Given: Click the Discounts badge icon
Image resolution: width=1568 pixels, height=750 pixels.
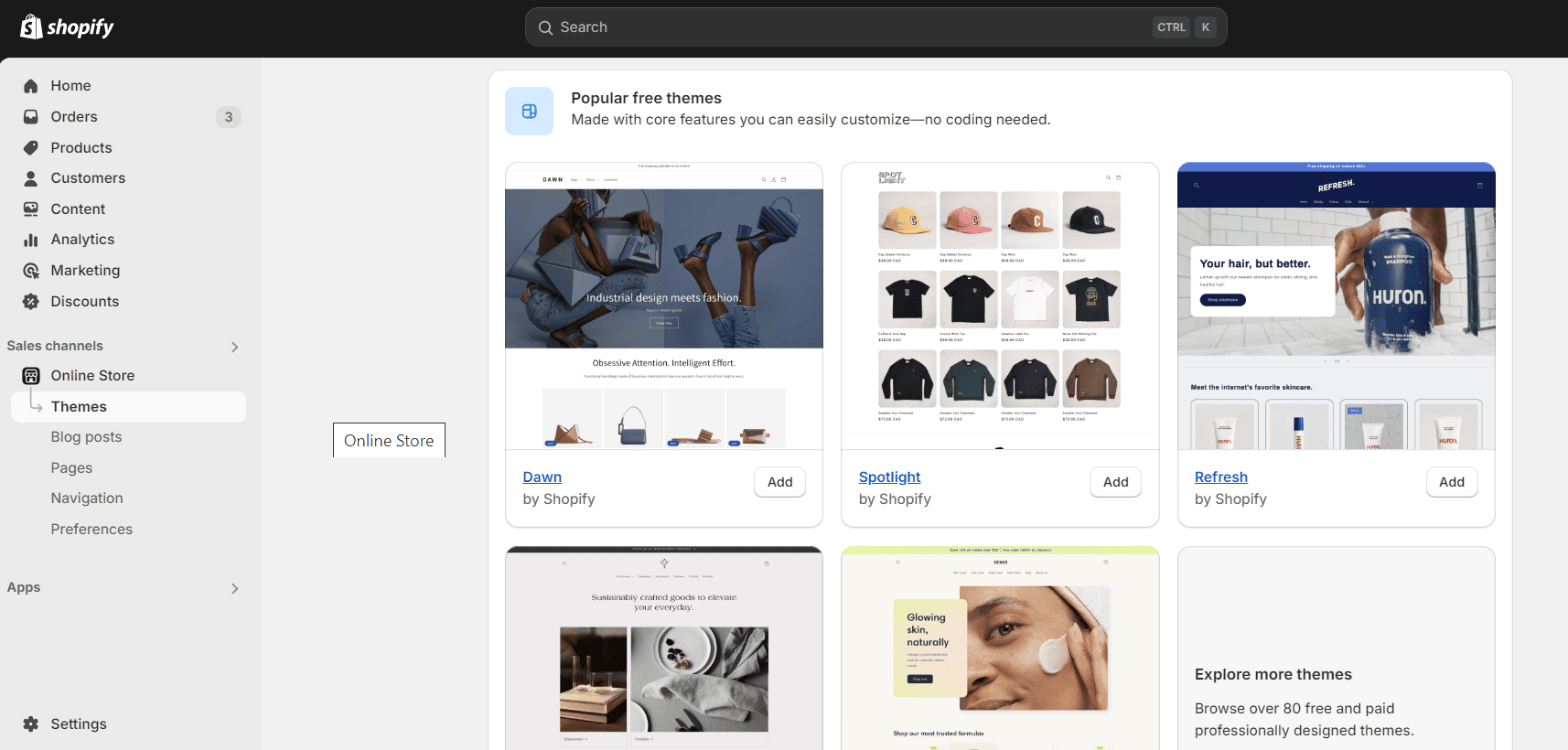Looking at the screenshot, I should (x=31, y=302).
